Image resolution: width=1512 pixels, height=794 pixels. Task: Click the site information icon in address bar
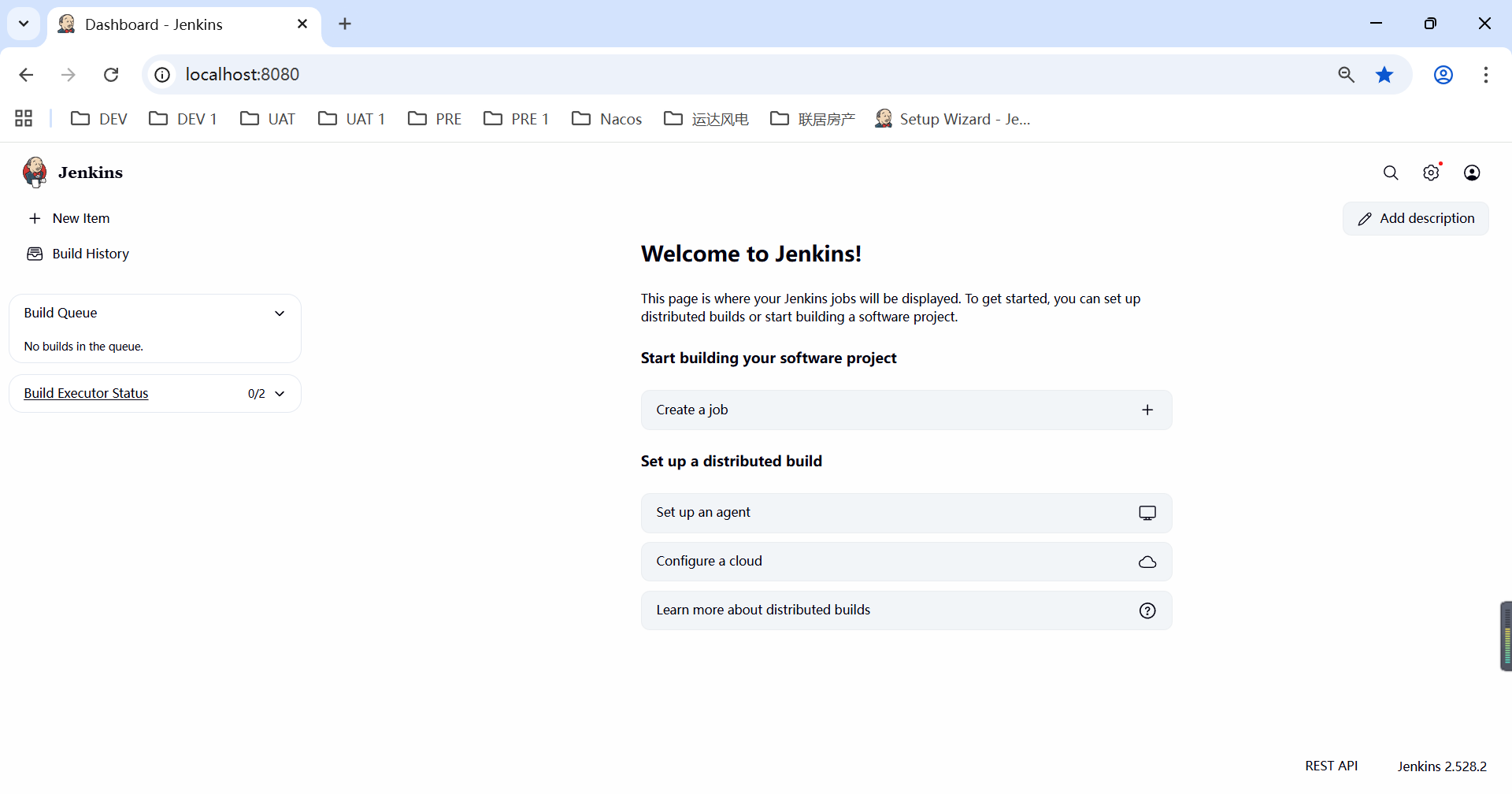point(162,75)
